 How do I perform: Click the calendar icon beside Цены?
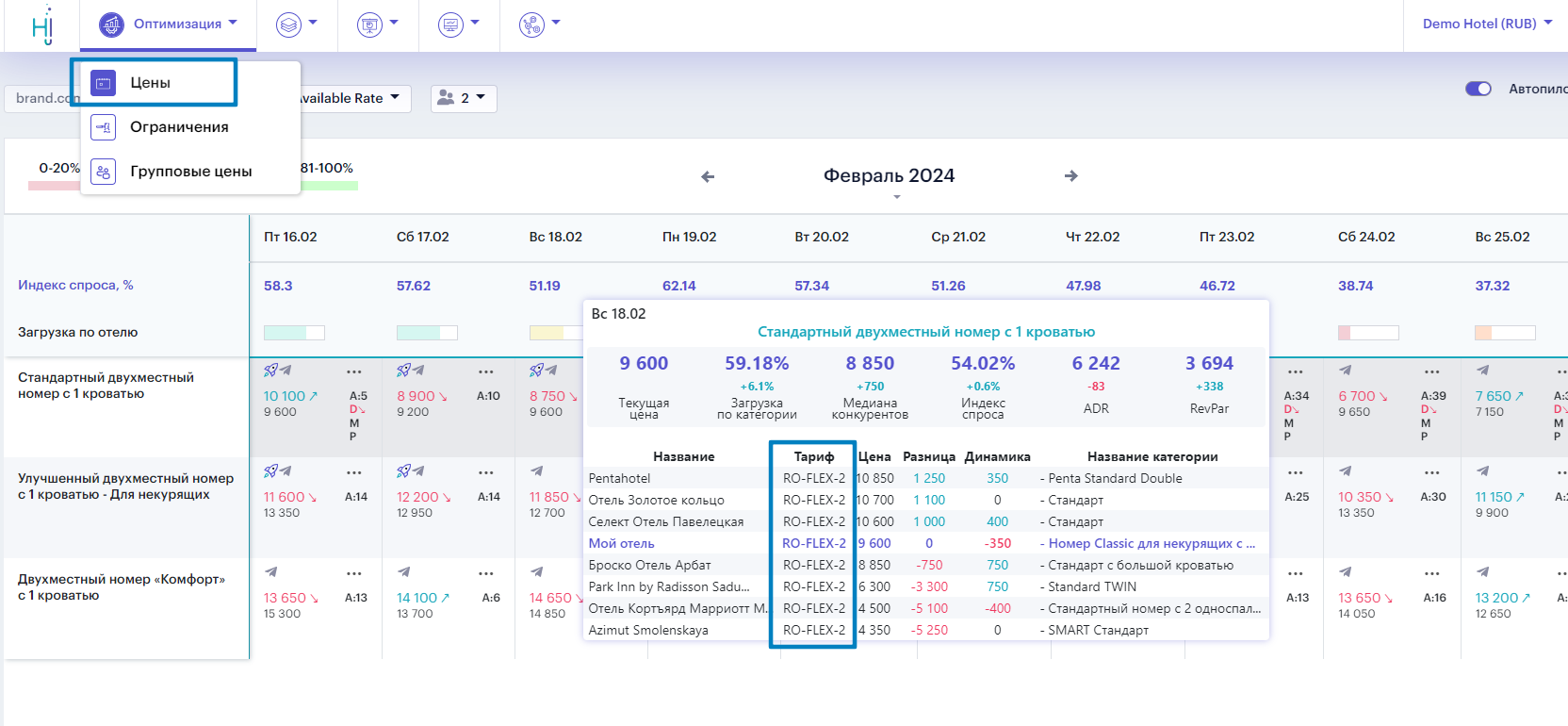[x=104, y=83]
